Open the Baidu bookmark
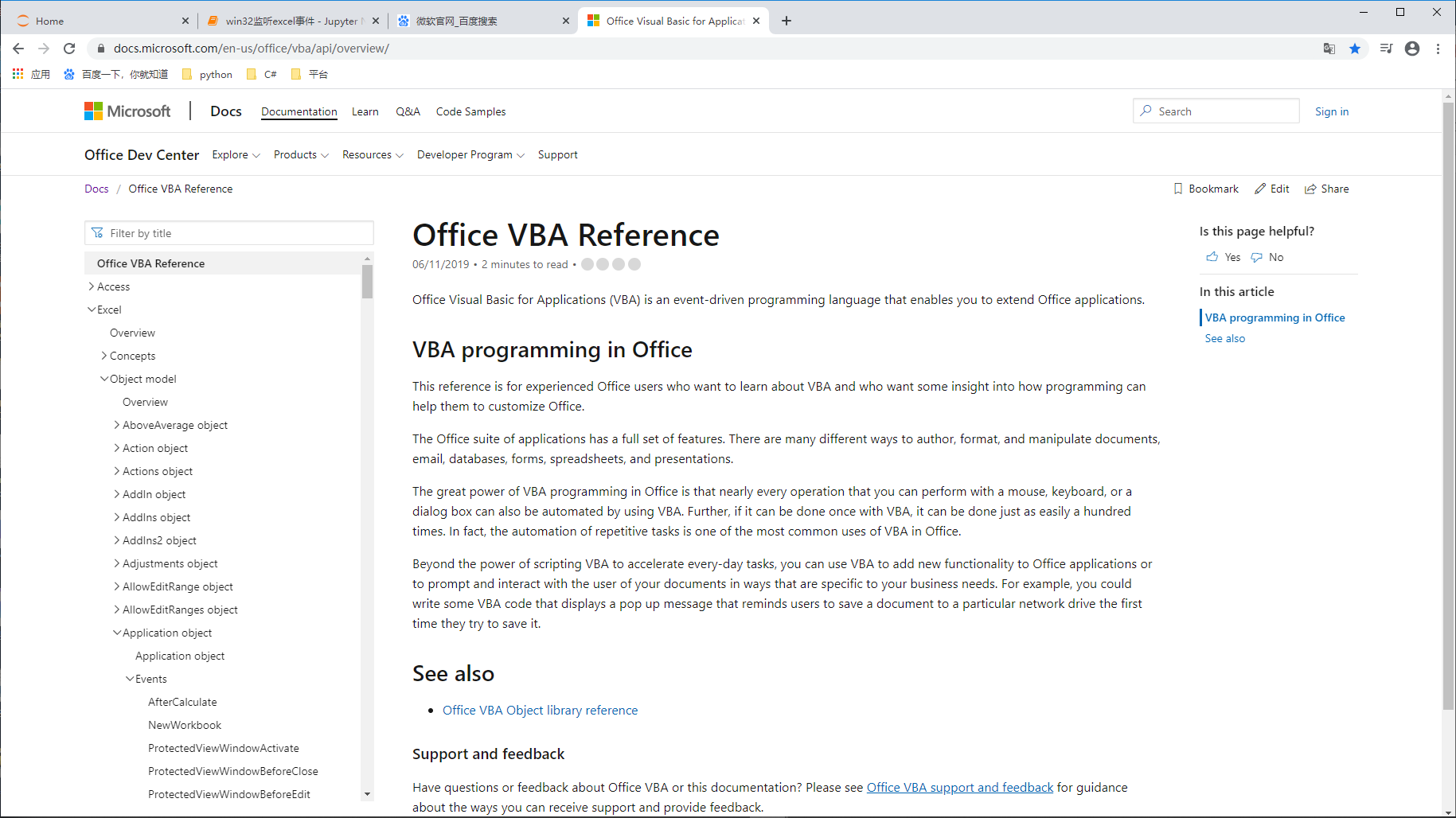This screenshot has width=1456, height=818. point(115,74)
